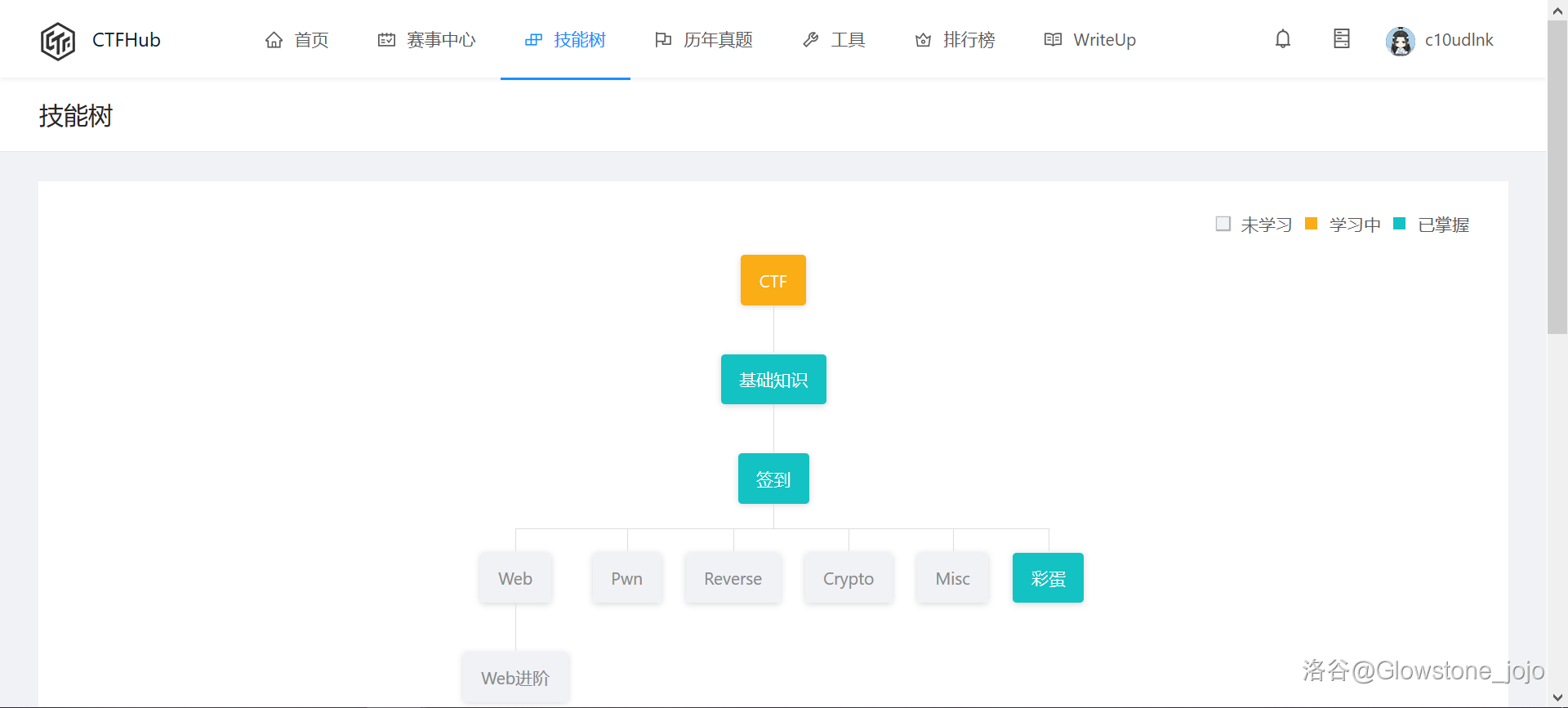Click the CTFHub hexagon logo
The image size is (1568, 708).
tap(58, 41)
